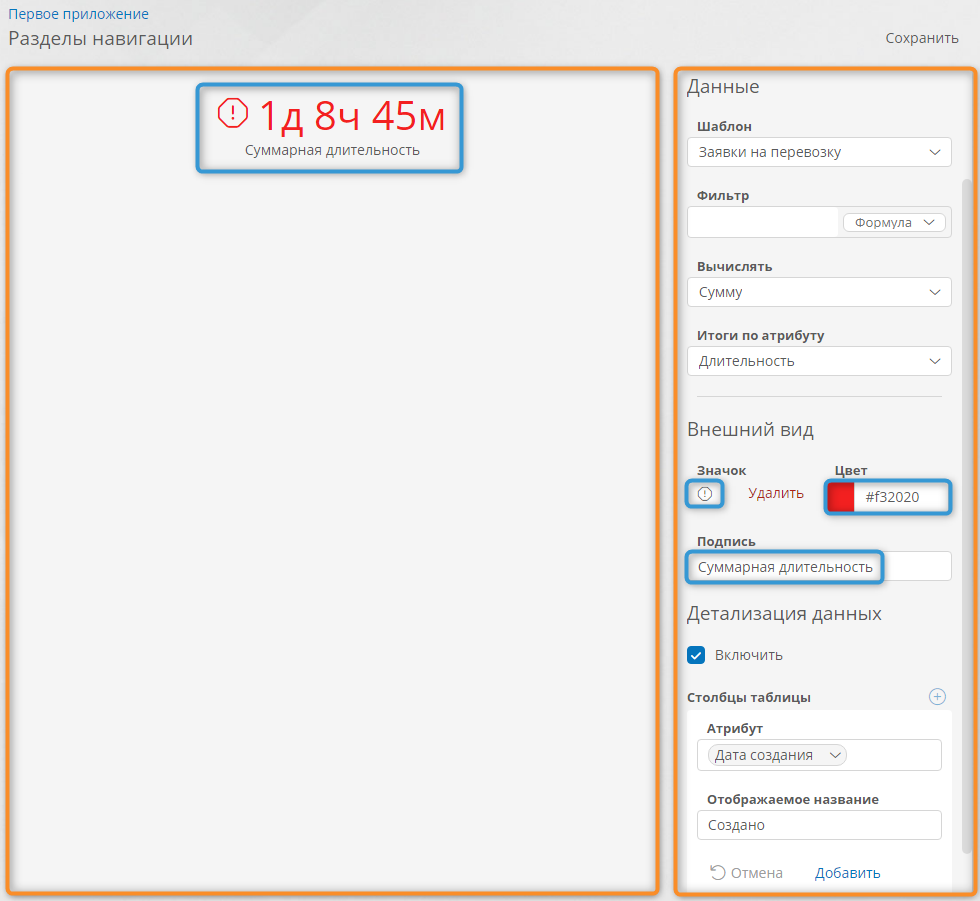Click the Отображаемое название input field
Screen dimensions: 980x901
[x=819, y=825]
